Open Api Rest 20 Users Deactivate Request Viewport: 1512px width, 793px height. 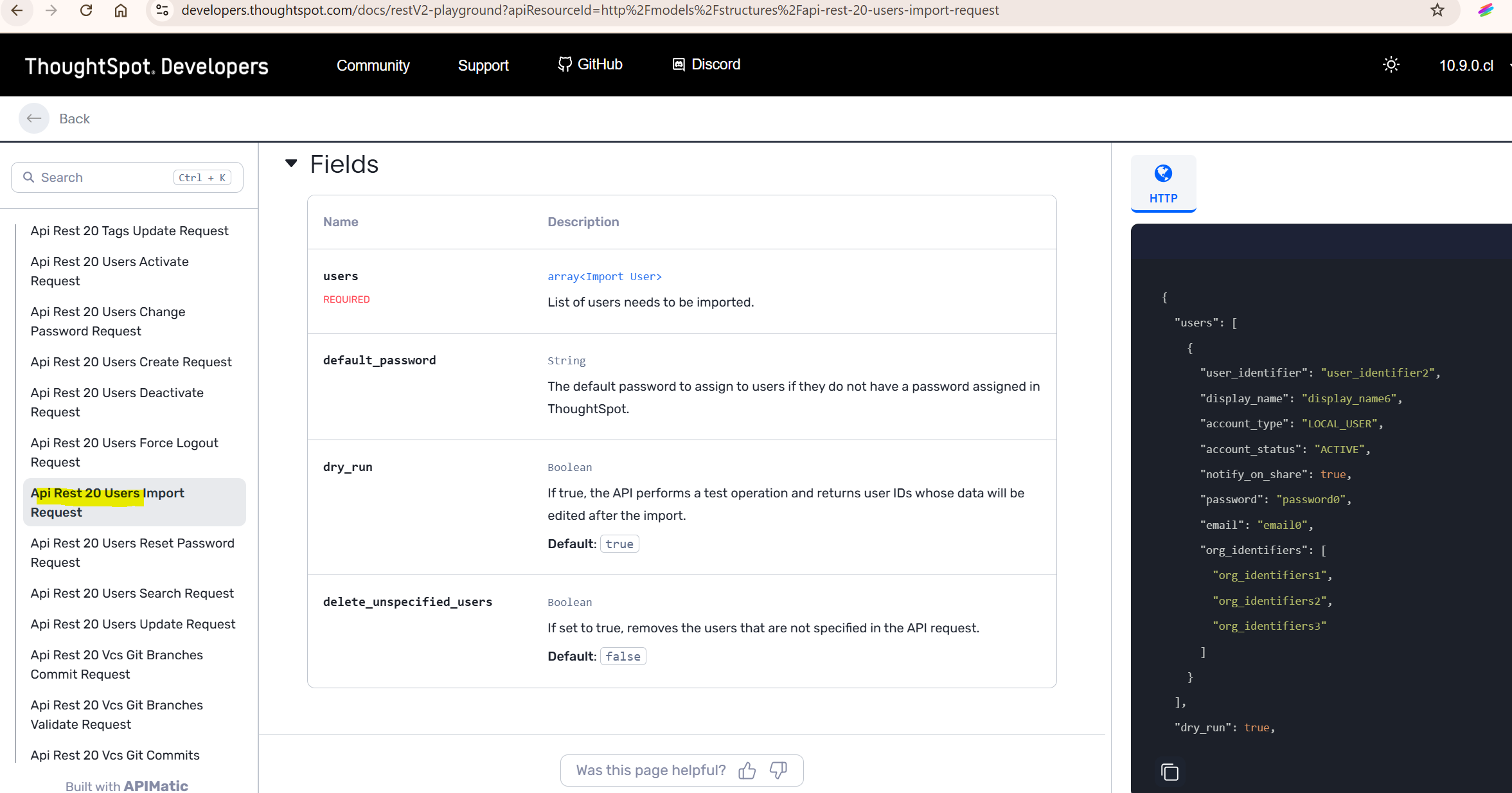pos(117,402)
